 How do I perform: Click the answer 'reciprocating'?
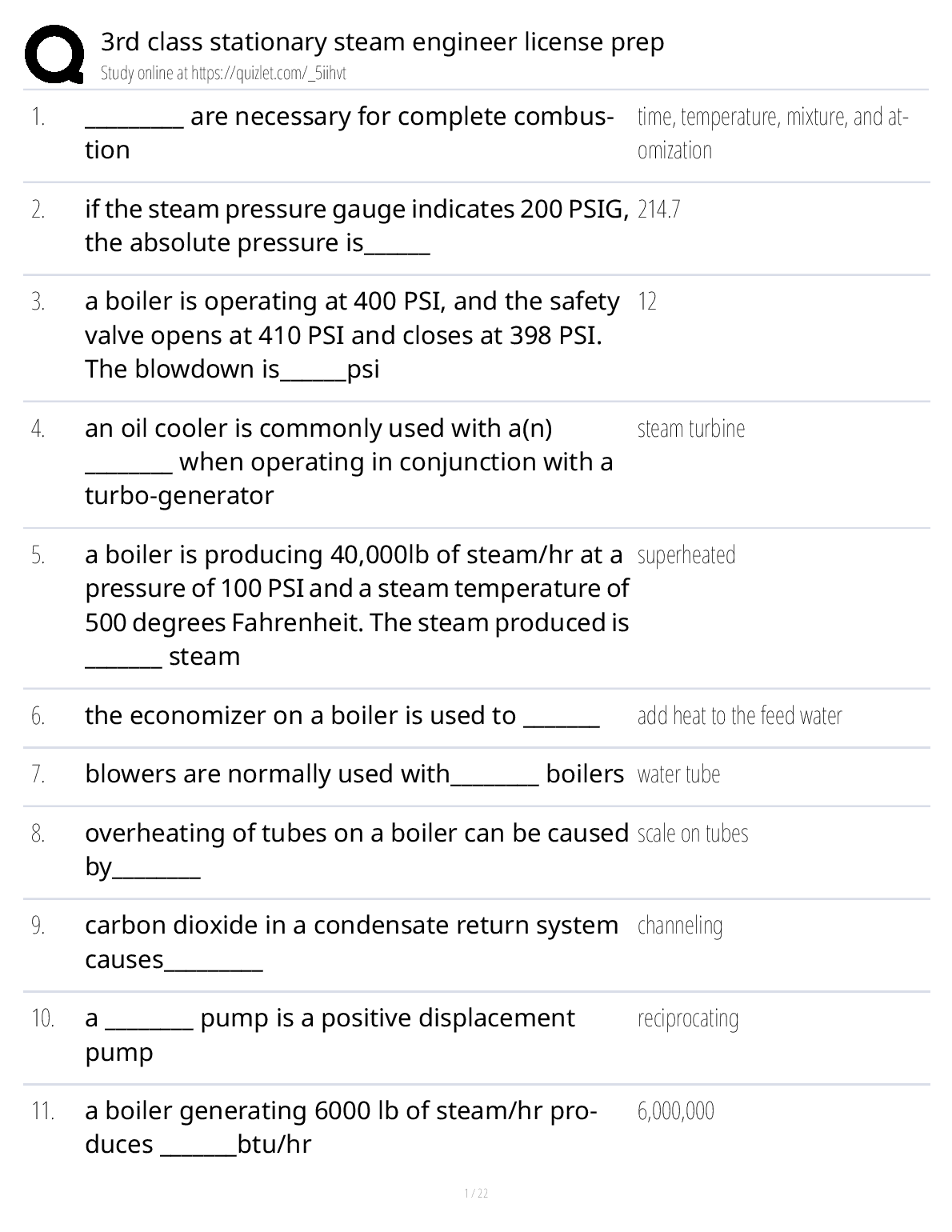tap(688, 1018)
